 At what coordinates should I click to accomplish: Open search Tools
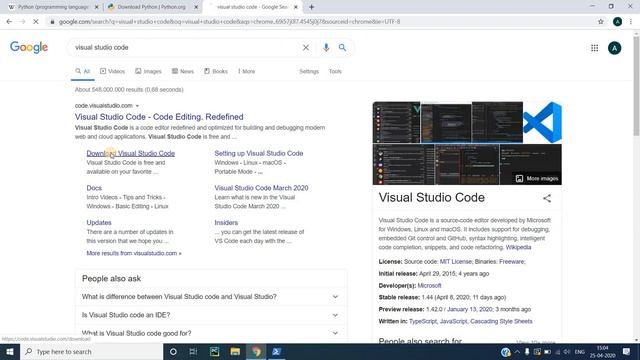(335, 71)
